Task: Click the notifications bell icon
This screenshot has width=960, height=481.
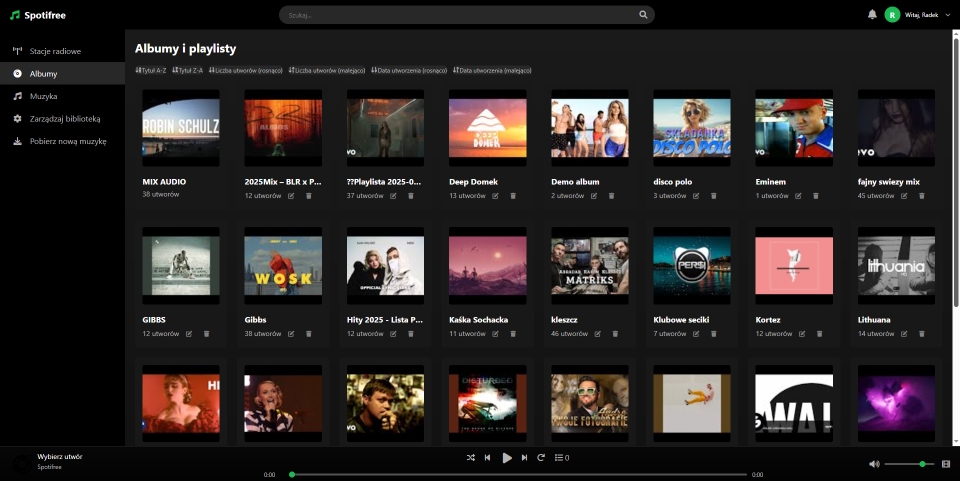Action: [872, 15]
